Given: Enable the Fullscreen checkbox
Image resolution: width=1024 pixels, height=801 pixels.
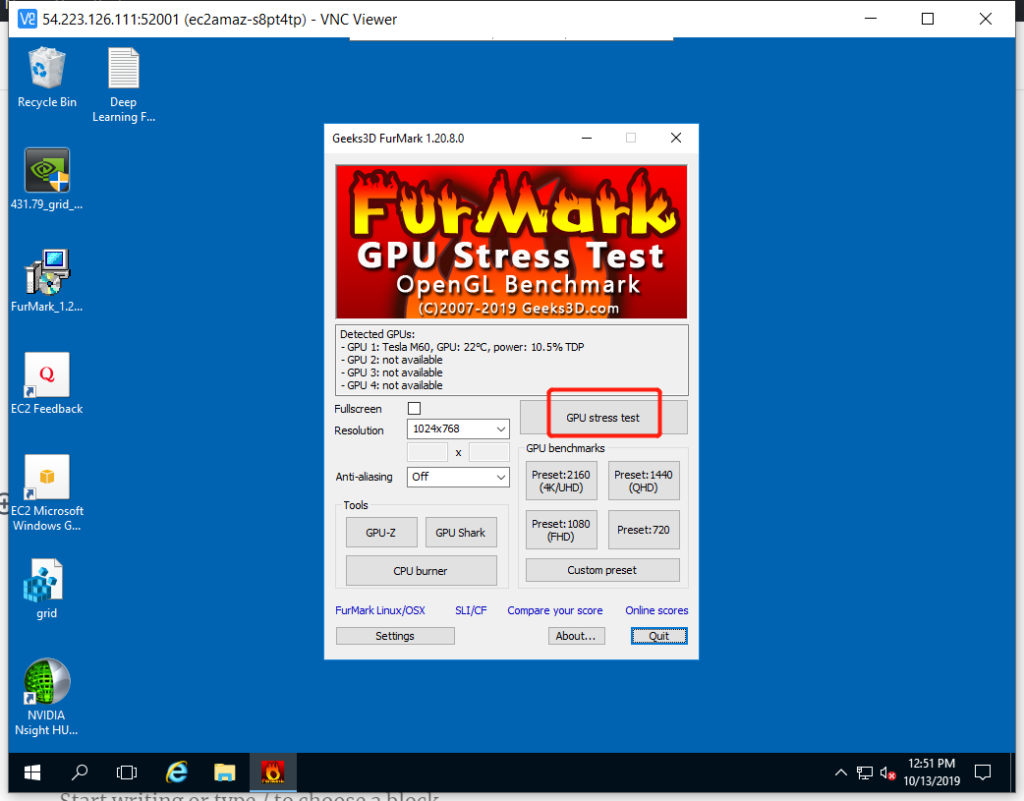Looking at the screenshot, I should (x=415, y=409).
